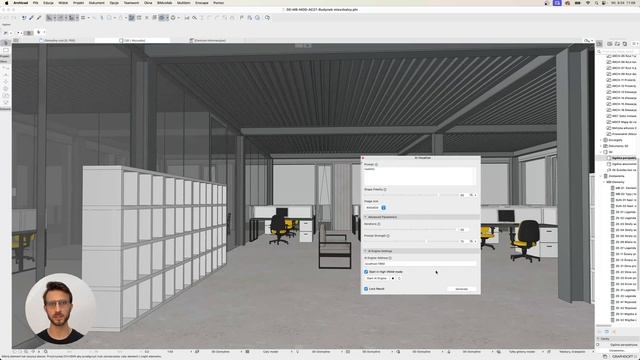
Task: Click the AI Engine Address info icon
Action: (x=390, y=258)
